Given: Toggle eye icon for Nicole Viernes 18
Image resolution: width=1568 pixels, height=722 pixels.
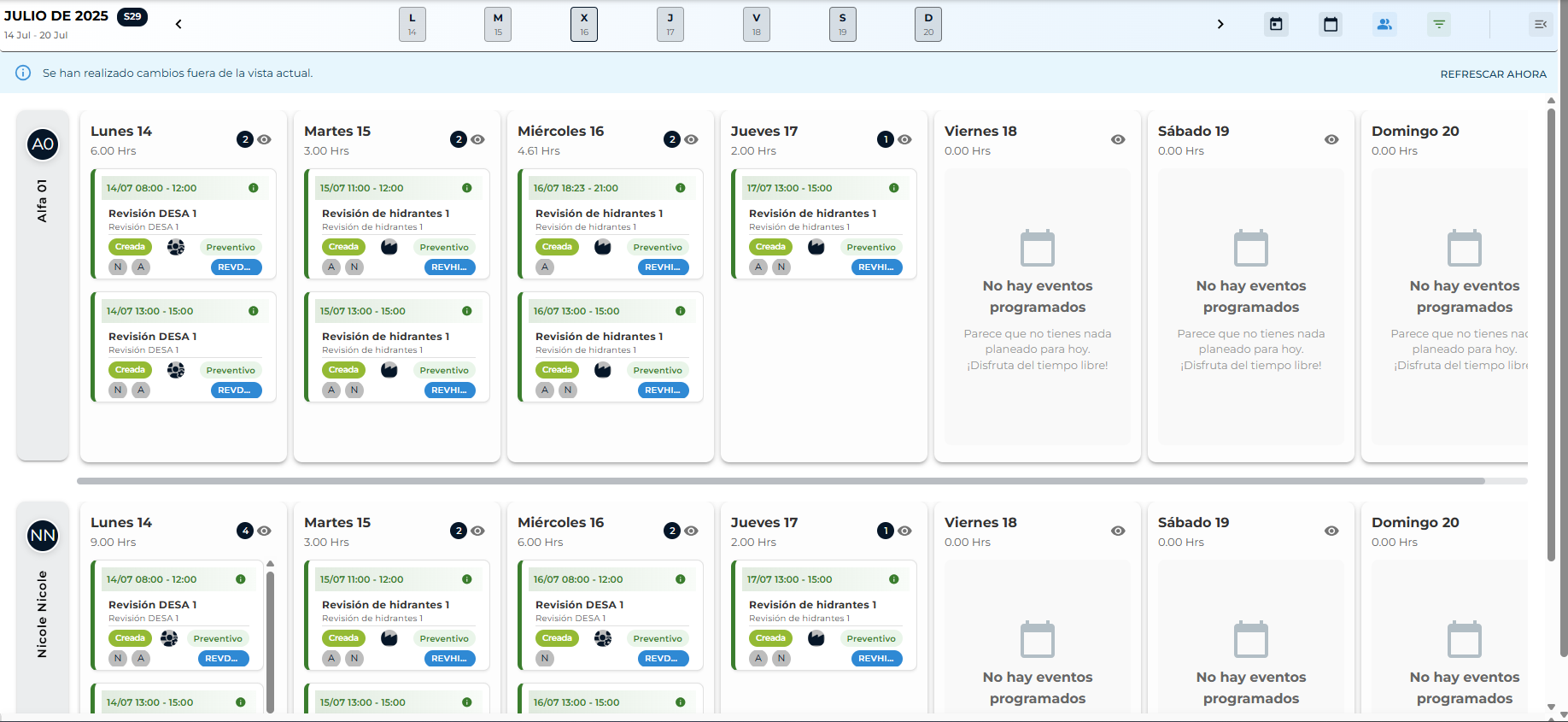Looking at the screenshot, I should pos(1118,531).
